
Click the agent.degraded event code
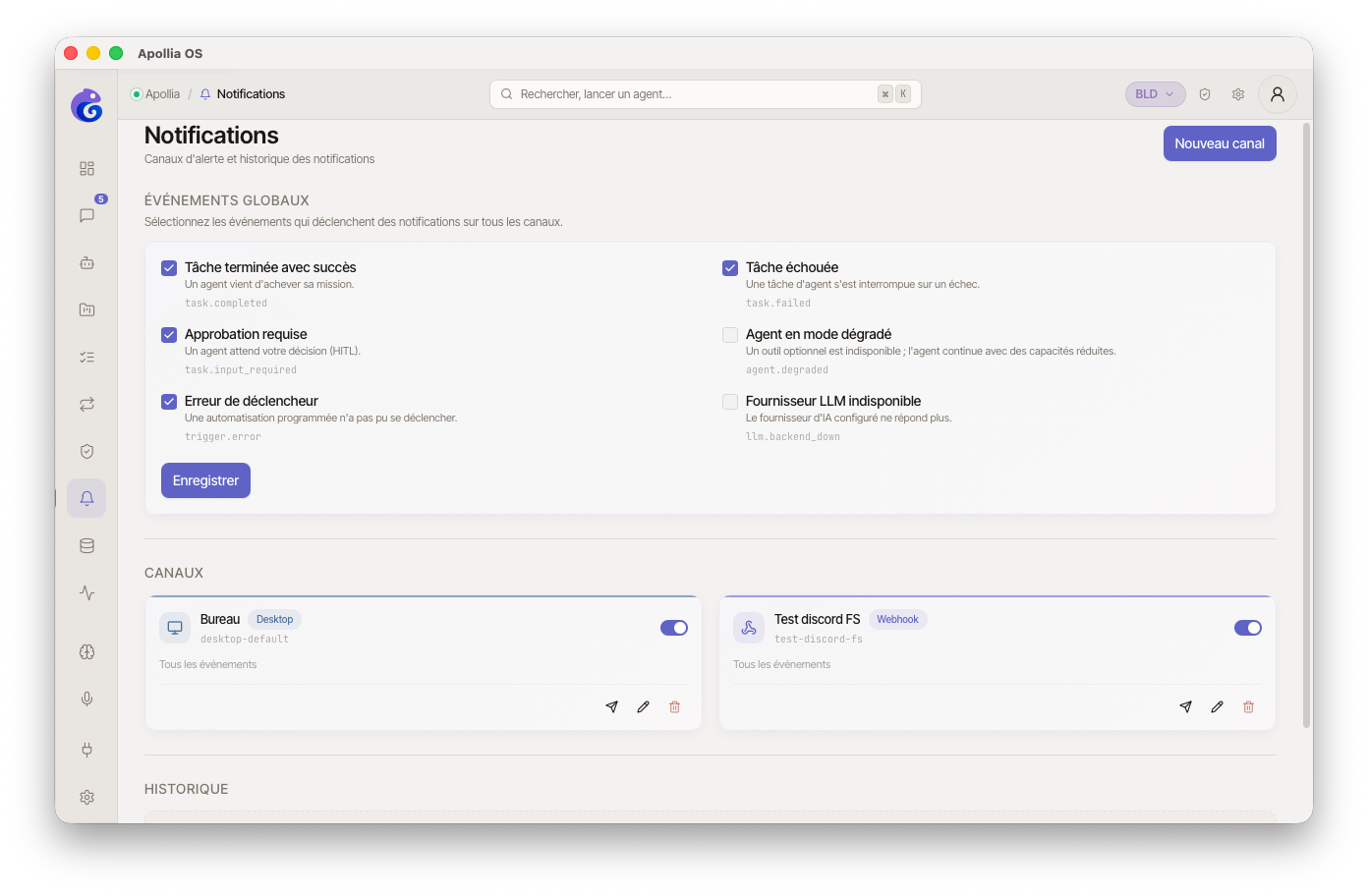[787, 370]
